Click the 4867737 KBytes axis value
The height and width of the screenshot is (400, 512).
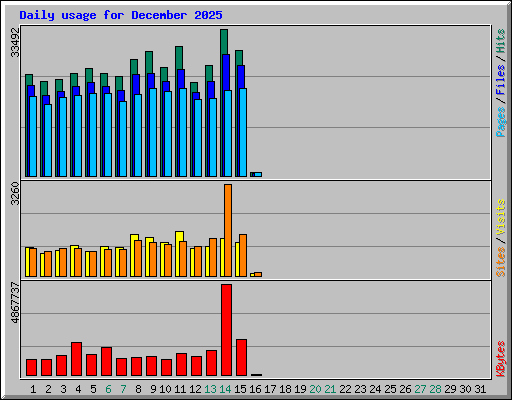pos(15,303)
